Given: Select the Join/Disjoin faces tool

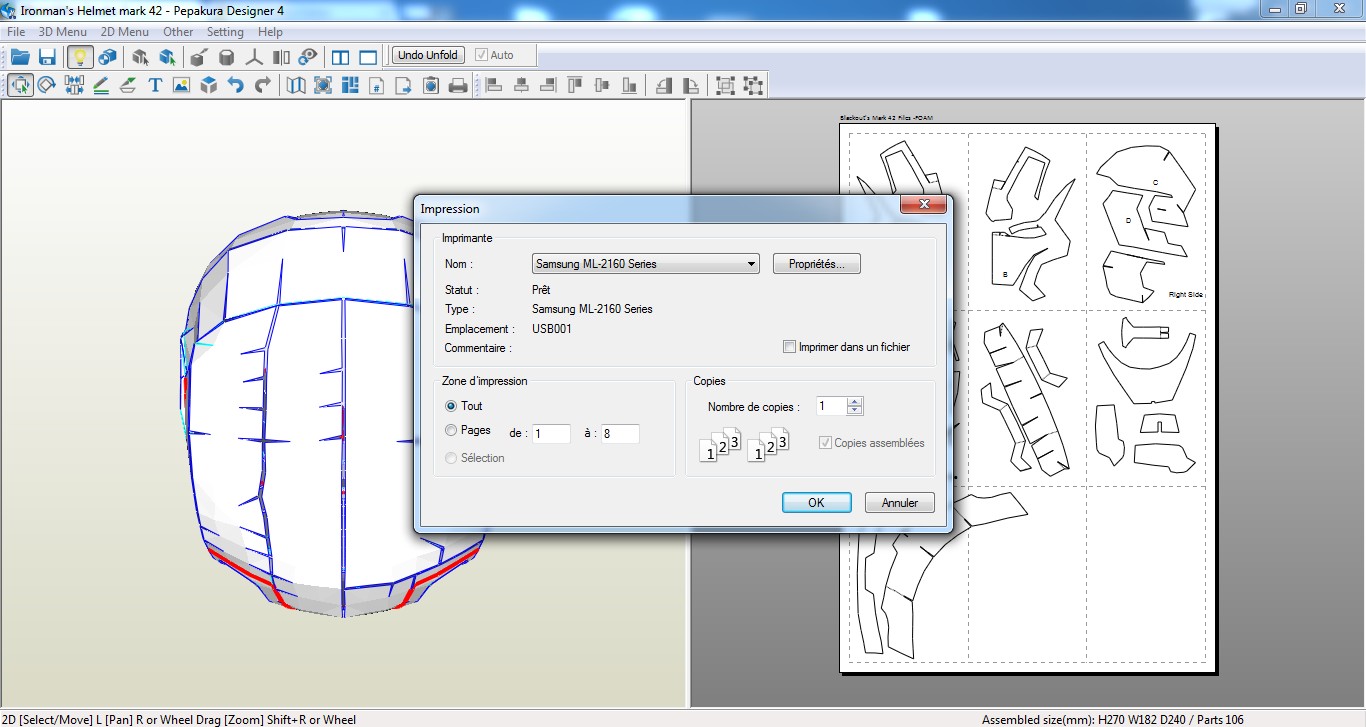Looking at the screenshot, I should pos(74,86).
